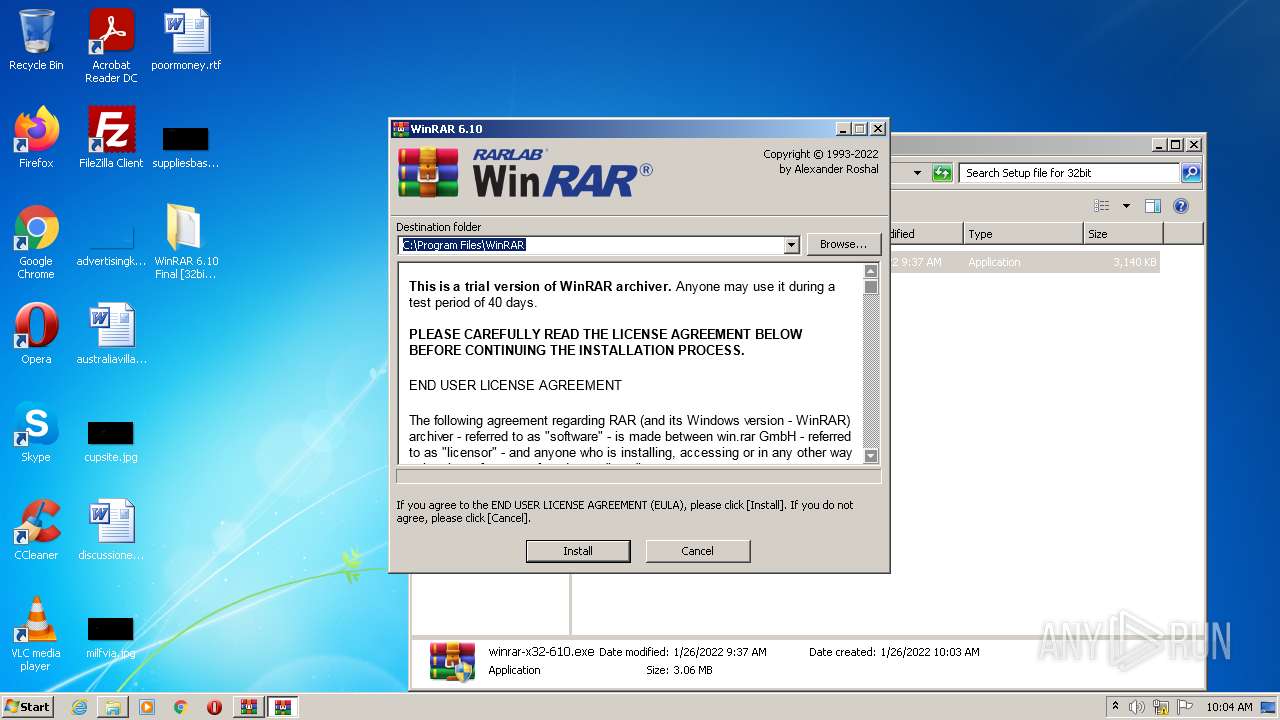
Task: Launch the CCleaner desktop shortcut
Action: pyautogui.click(x=36, y=530)
